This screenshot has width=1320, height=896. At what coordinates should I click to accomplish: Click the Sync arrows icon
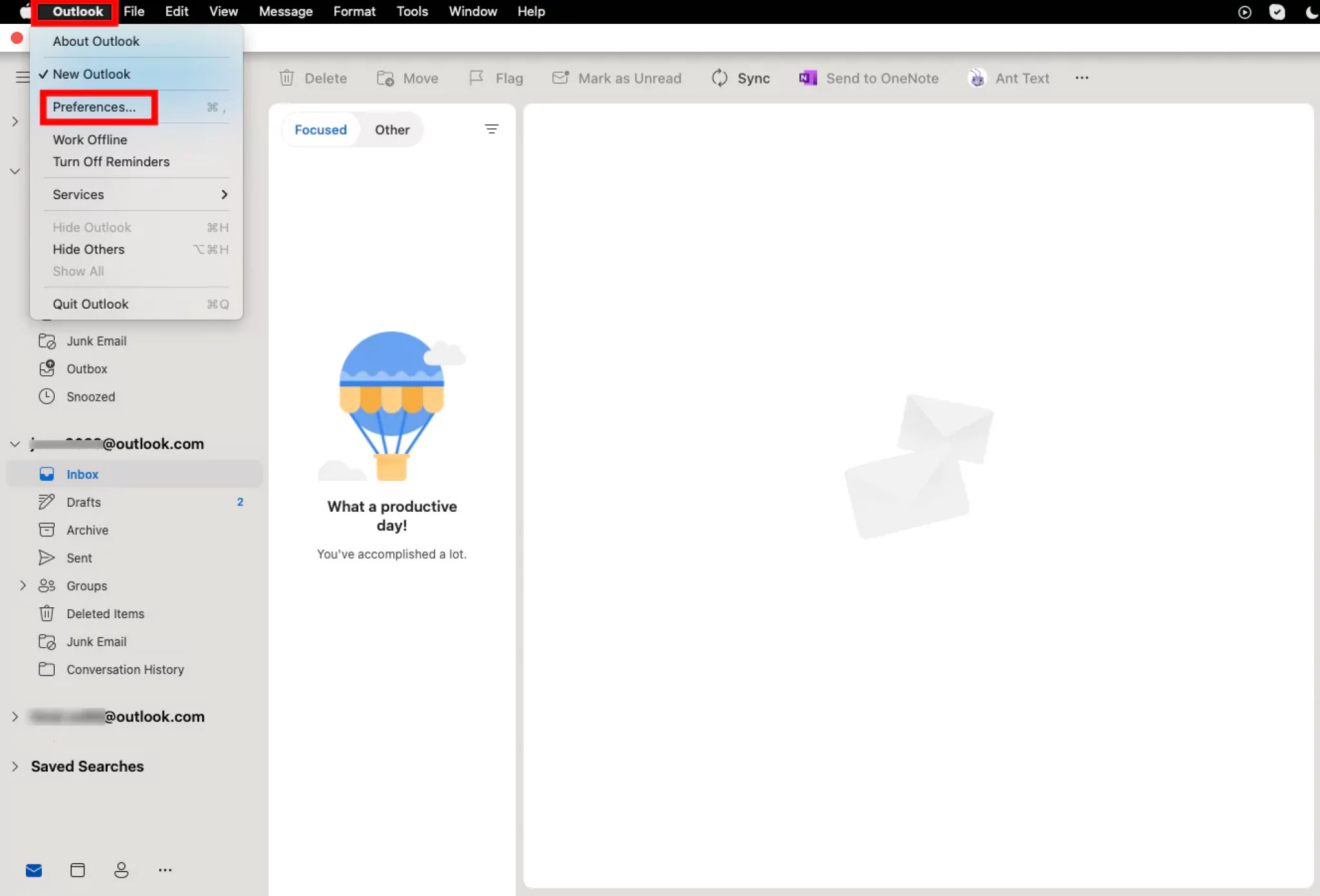(719, 78)
